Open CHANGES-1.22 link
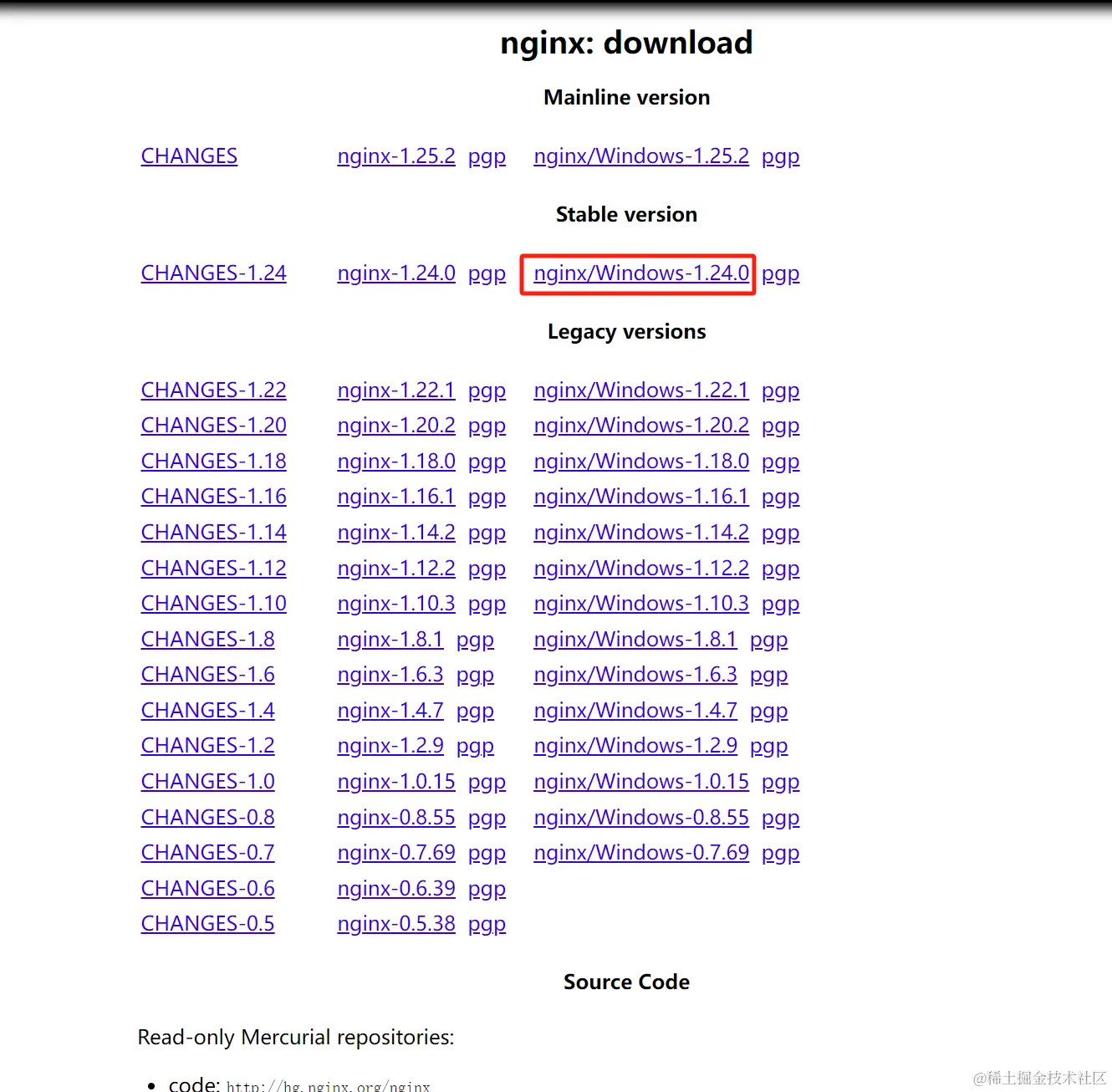This screenshot has height=1092, width=1112. 213,390
